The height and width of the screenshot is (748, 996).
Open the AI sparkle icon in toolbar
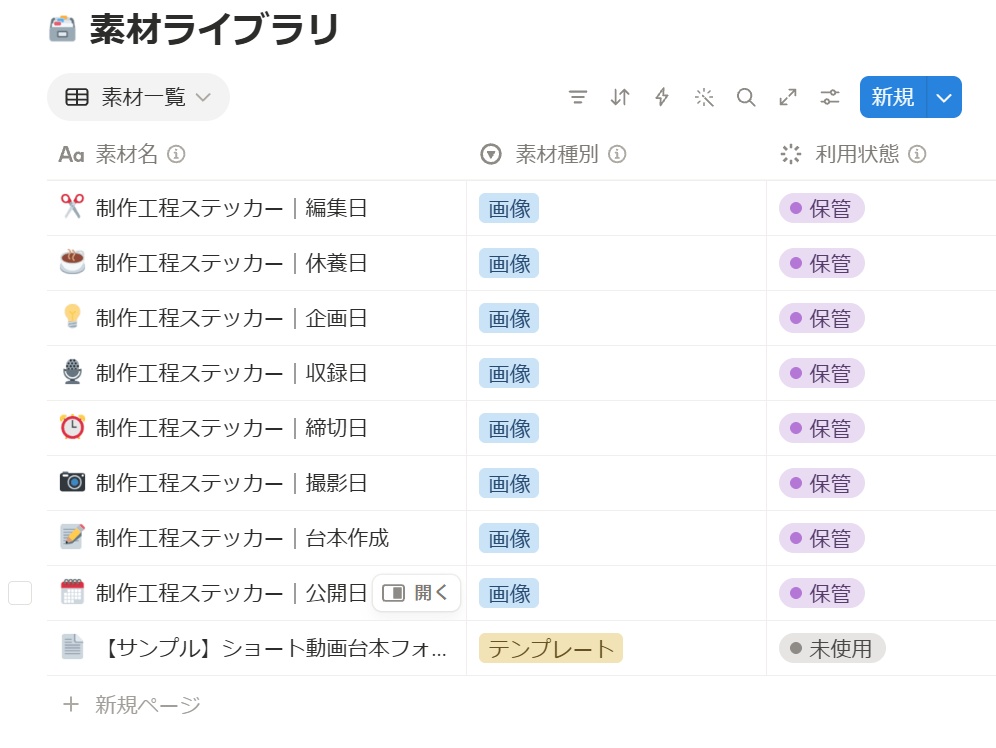tap(704, 97)
